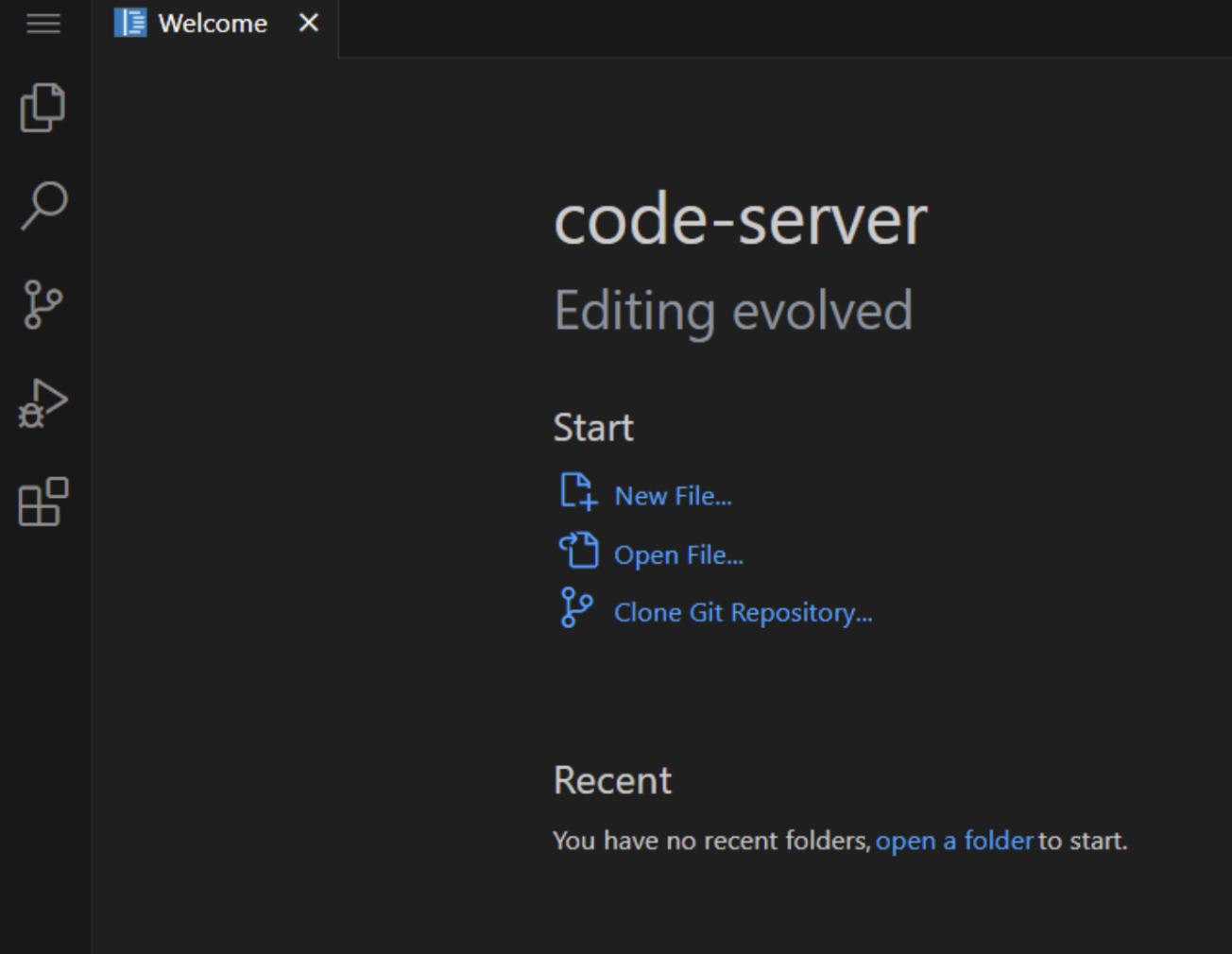Click the Clone Git Repository branch icon
Screen dimensions: 1232x954
(576, 607)
